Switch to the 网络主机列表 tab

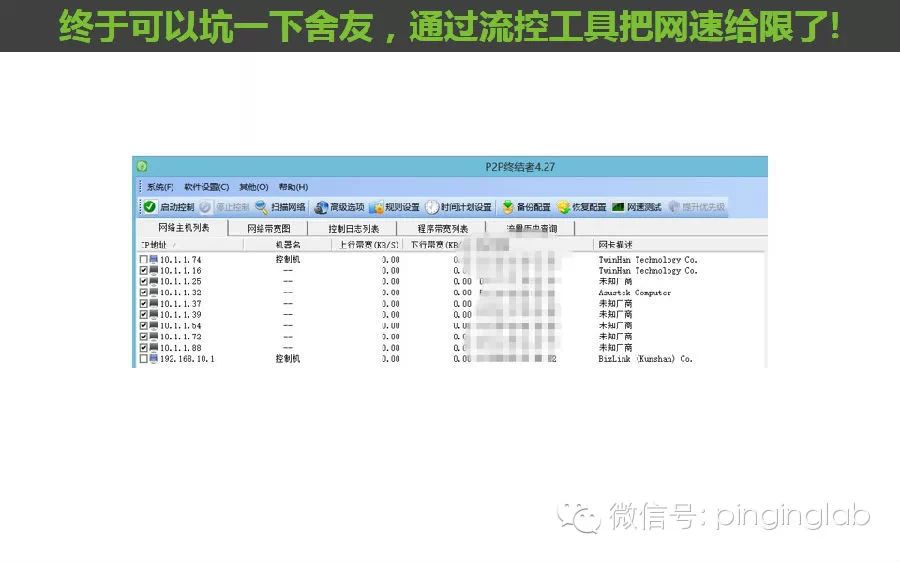(184, 227)
